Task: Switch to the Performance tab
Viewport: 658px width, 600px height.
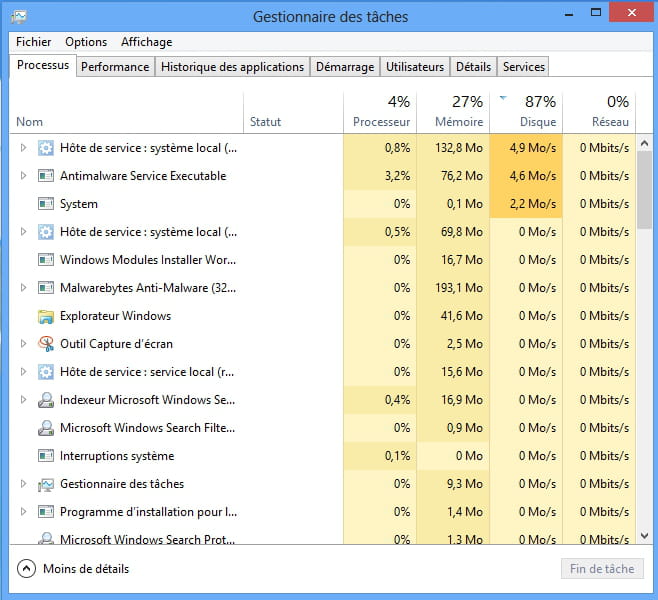Action: (x=115, y=67)
